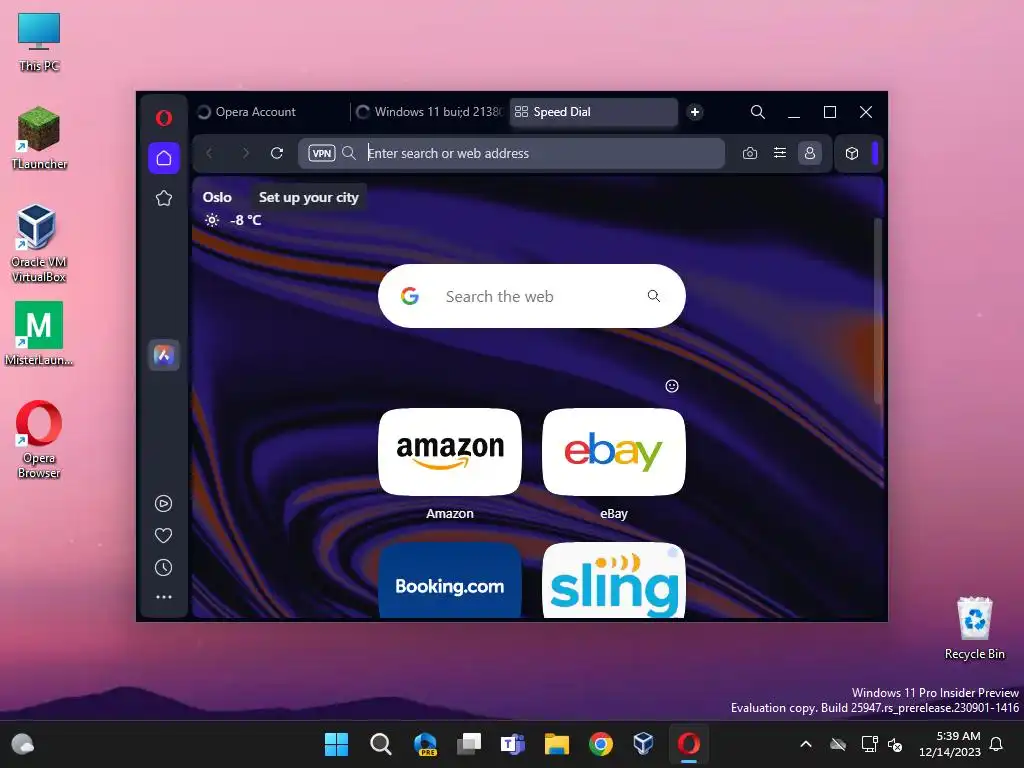Open the muted volume tray icon
The width and height of the screenshot is (1024, 768).
pyautogui.click(x=895, y=744)
